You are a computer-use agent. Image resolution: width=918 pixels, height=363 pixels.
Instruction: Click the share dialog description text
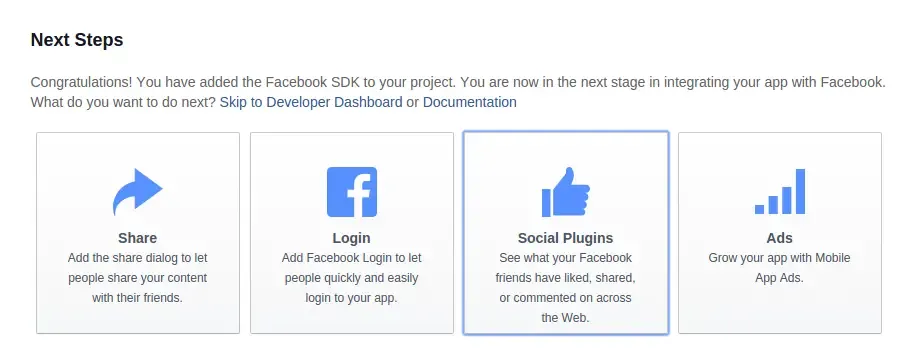coord(138,278)
